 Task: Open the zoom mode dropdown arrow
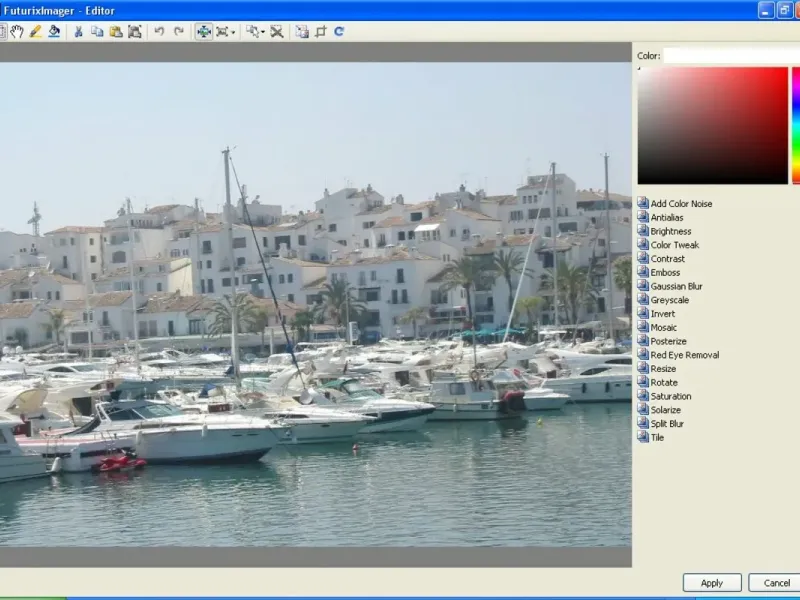point(233,32)
